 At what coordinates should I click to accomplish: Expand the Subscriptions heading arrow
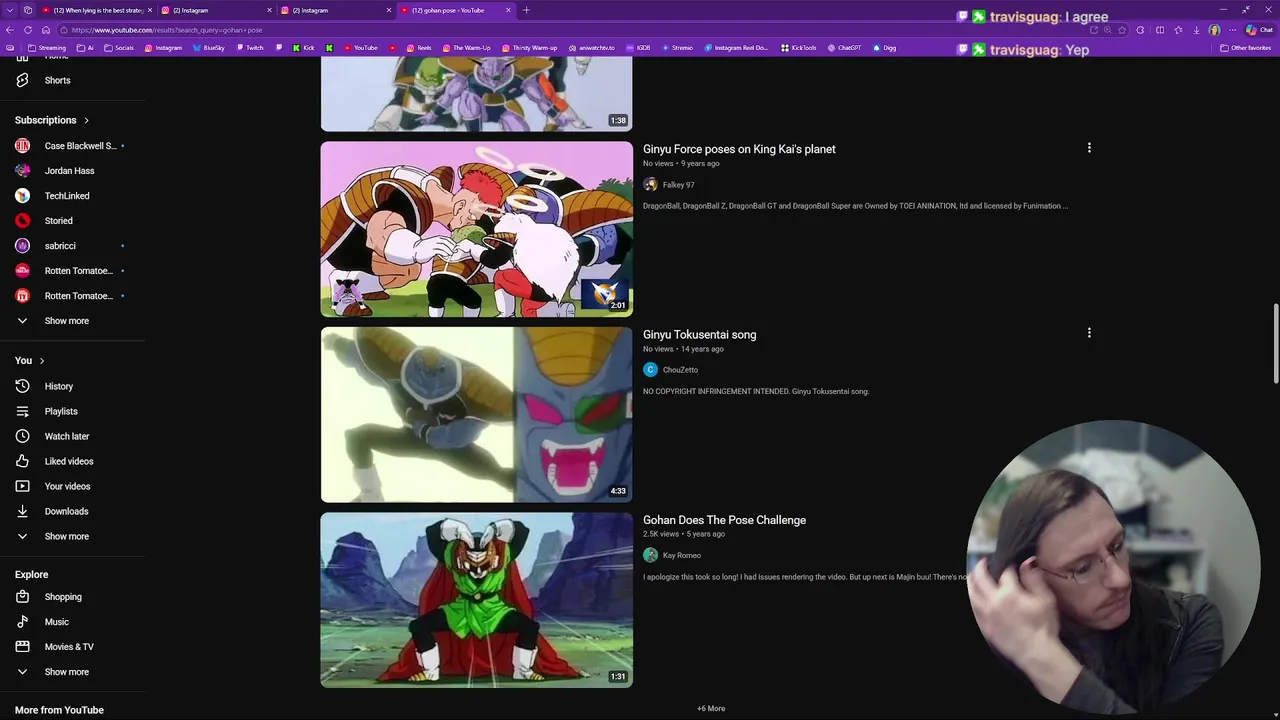(86, 120)
